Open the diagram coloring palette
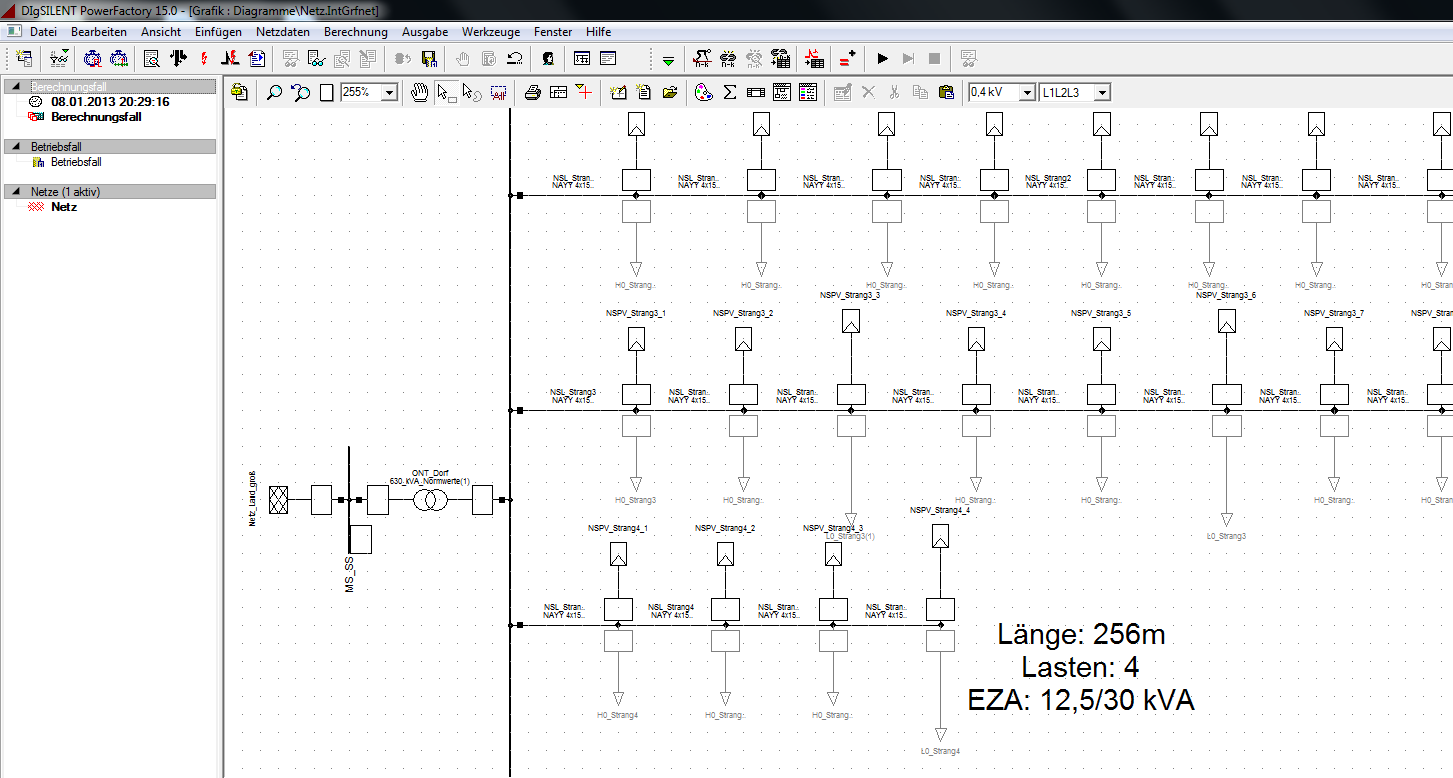1453x778 pixels. tap(702, 91)
